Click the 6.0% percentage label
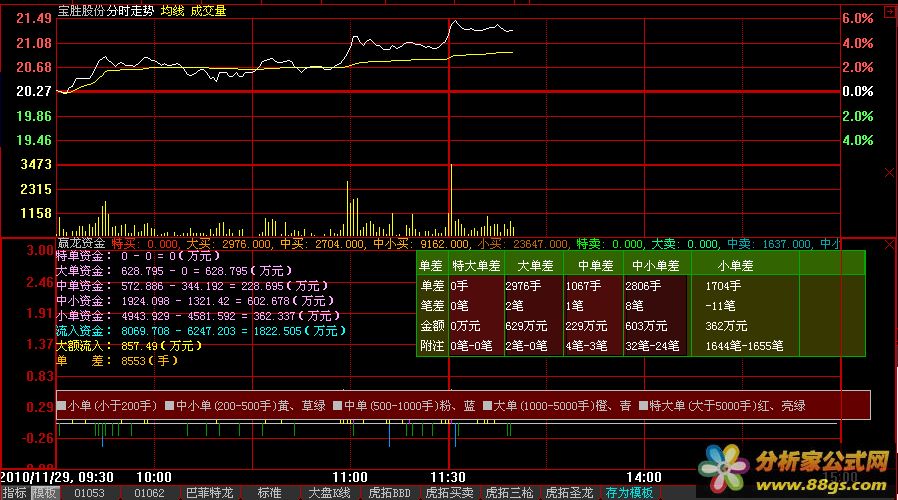Image resolution: width=898 pixels, height=500 pixels. click(x=857, y=18)
